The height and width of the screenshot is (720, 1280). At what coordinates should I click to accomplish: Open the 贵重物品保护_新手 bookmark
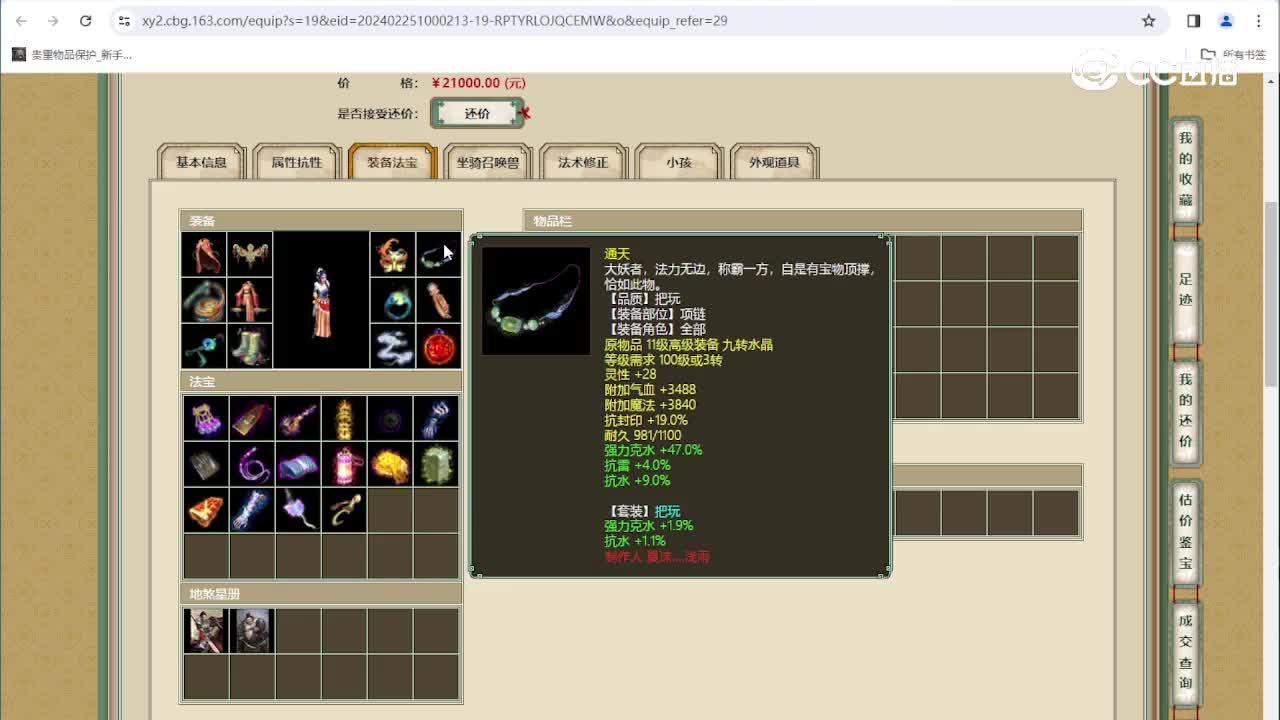point(72,55)
